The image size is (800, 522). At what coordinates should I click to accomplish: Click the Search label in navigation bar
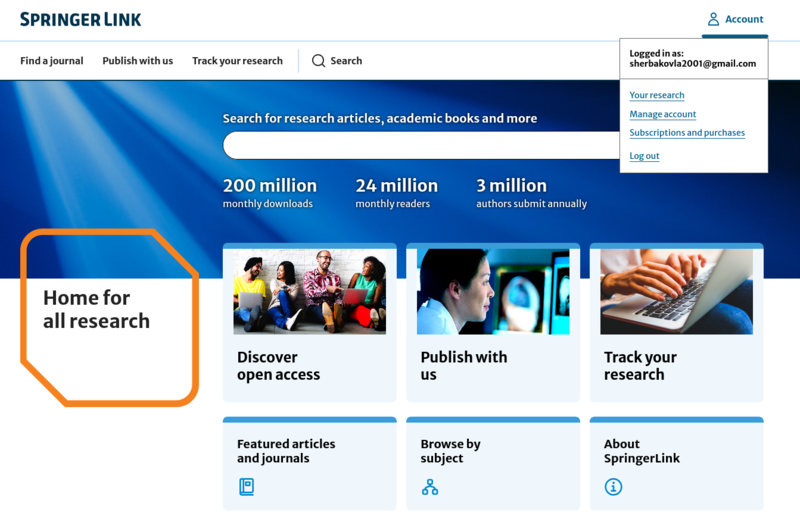346,61
